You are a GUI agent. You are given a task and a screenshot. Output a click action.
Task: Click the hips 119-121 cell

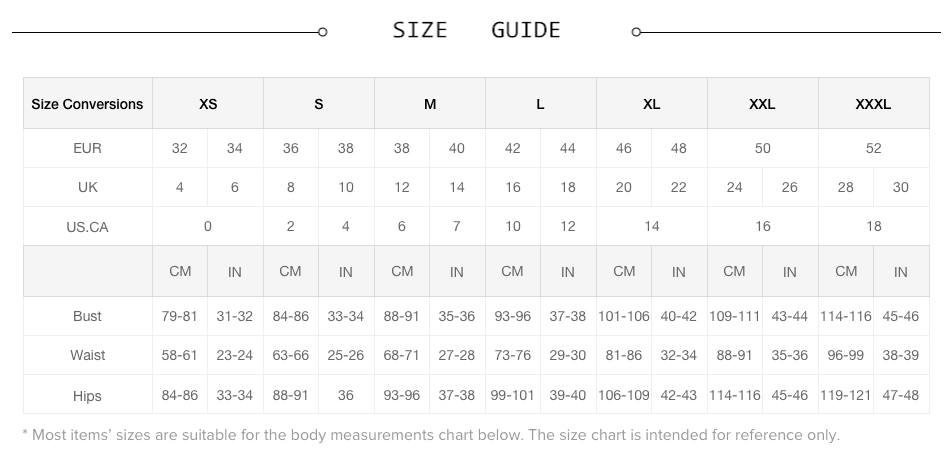(x=846, y=395)
